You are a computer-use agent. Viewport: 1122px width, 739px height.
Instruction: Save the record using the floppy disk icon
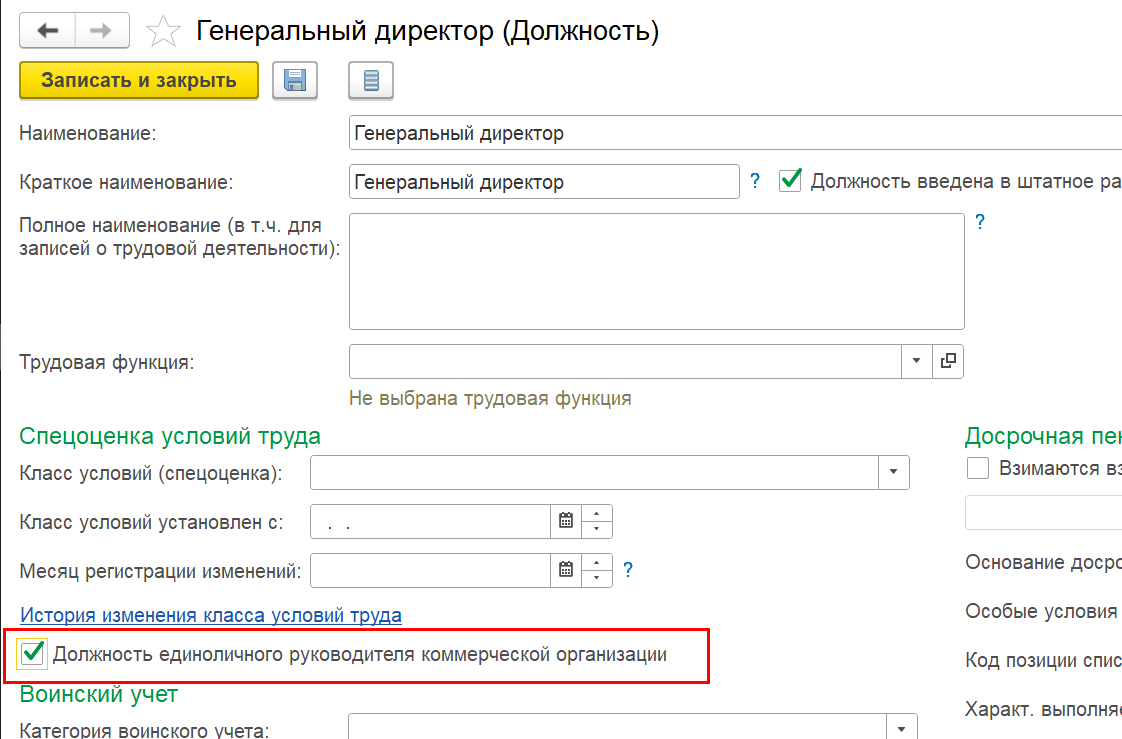[295, 81]
